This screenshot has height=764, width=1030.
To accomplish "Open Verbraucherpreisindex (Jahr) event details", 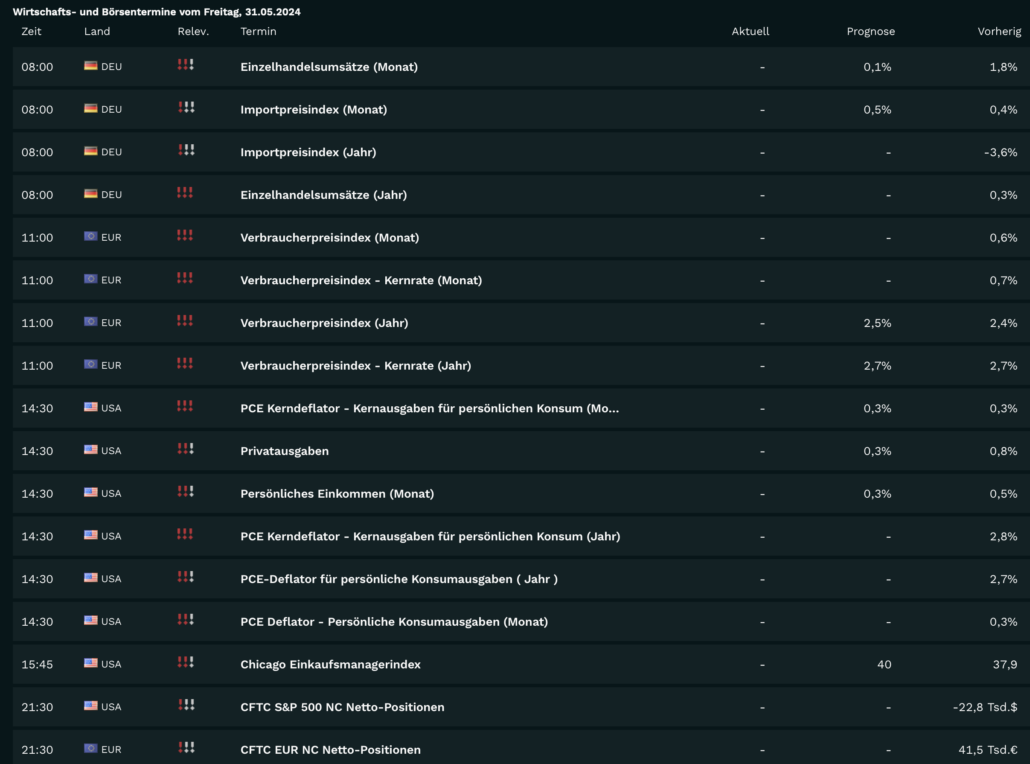I will (x=324, y=323).
